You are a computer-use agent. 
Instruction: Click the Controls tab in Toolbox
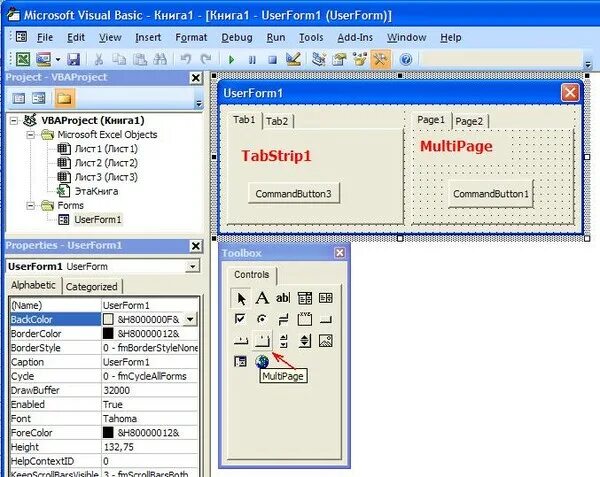251,275
